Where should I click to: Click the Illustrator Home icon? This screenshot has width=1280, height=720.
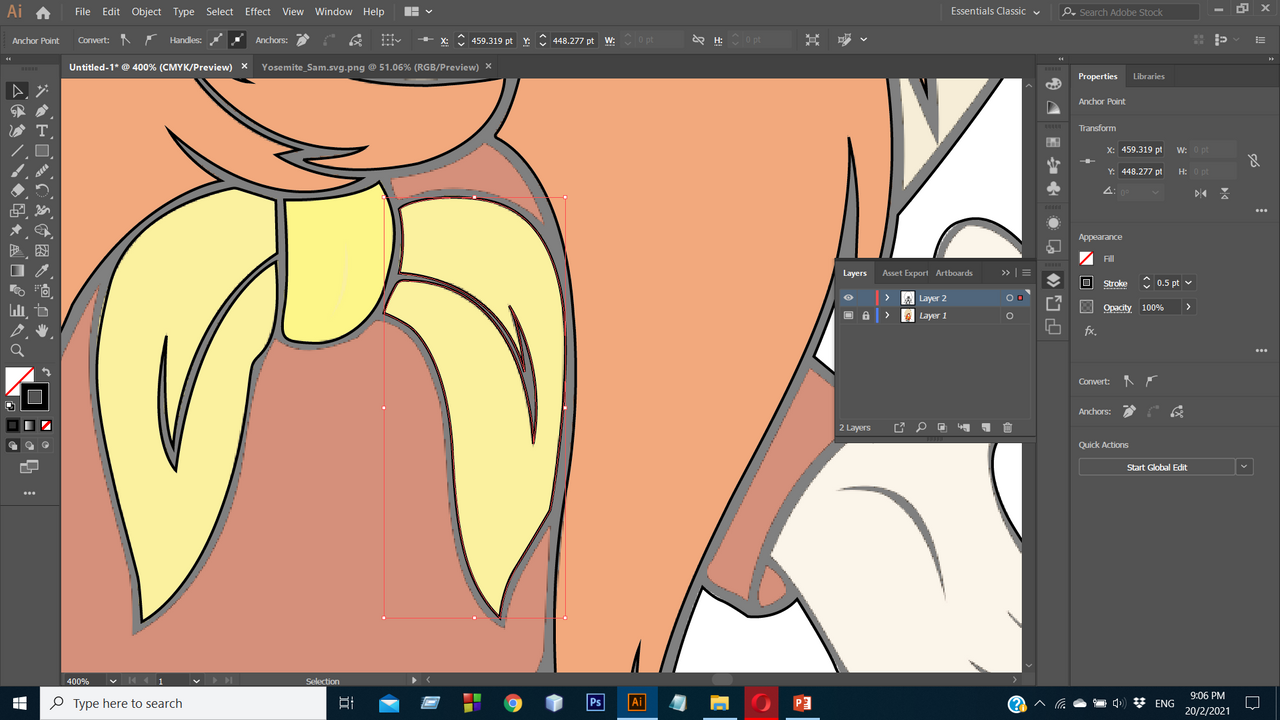[43, 12]
